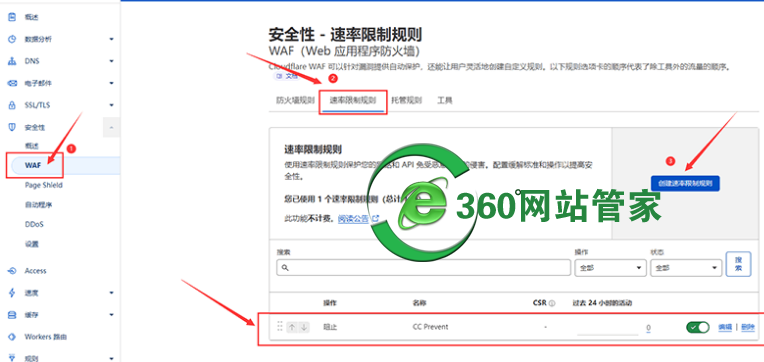Screen dimensions: 764x362
Task: Click the Access label in sidebar
Action: coord(36,271)
